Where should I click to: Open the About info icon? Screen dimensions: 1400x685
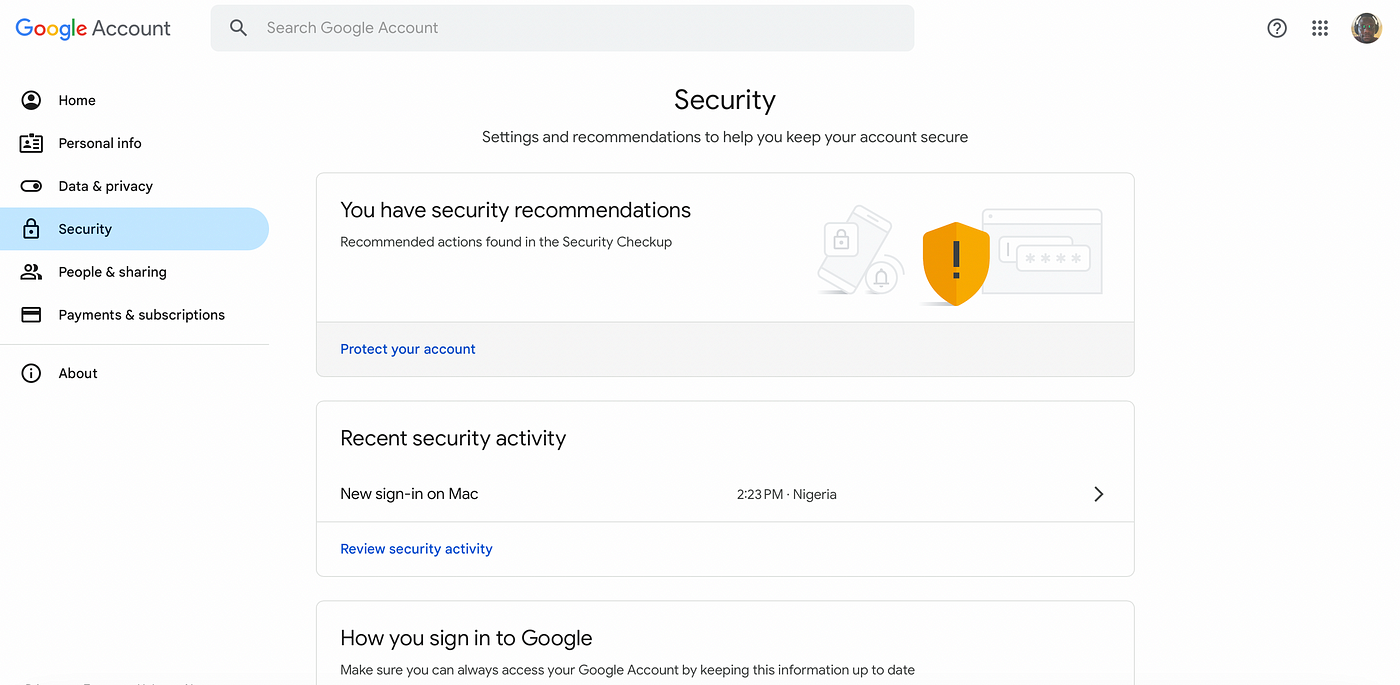(x=31, y=373)
